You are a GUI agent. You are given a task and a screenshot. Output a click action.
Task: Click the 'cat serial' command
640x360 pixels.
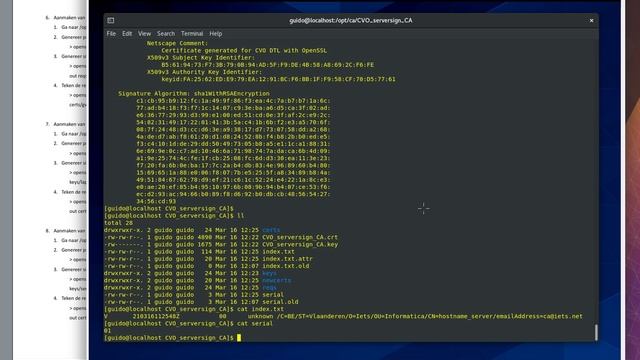point(255,323)
